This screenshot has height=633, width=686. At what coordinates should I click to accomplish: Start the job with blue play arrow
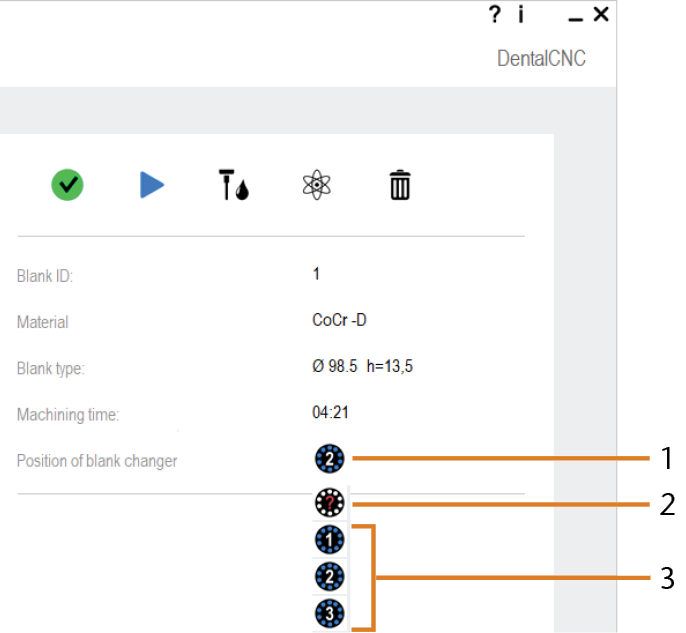(x=152, y=185)
